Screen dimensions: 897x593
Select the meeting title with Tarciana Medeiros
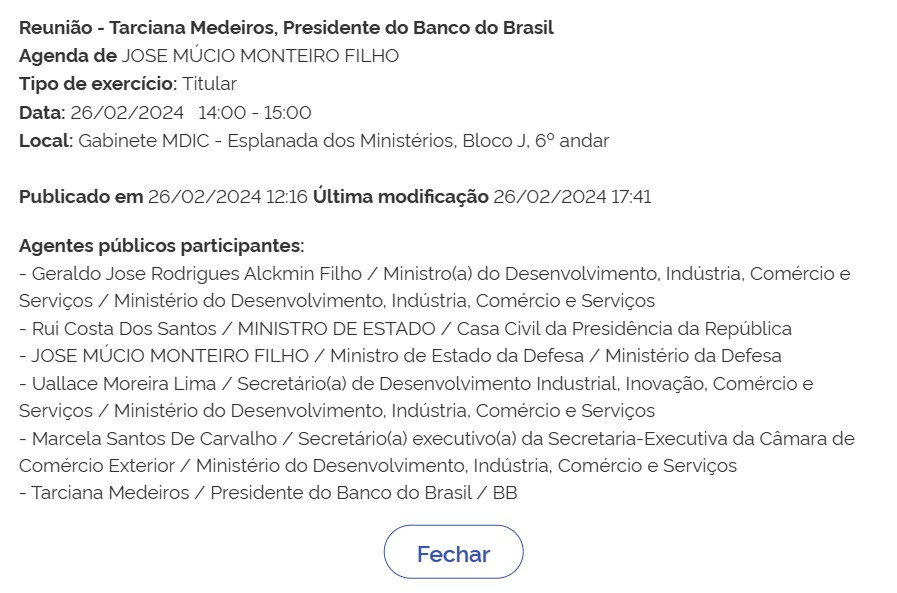point(286,27)
